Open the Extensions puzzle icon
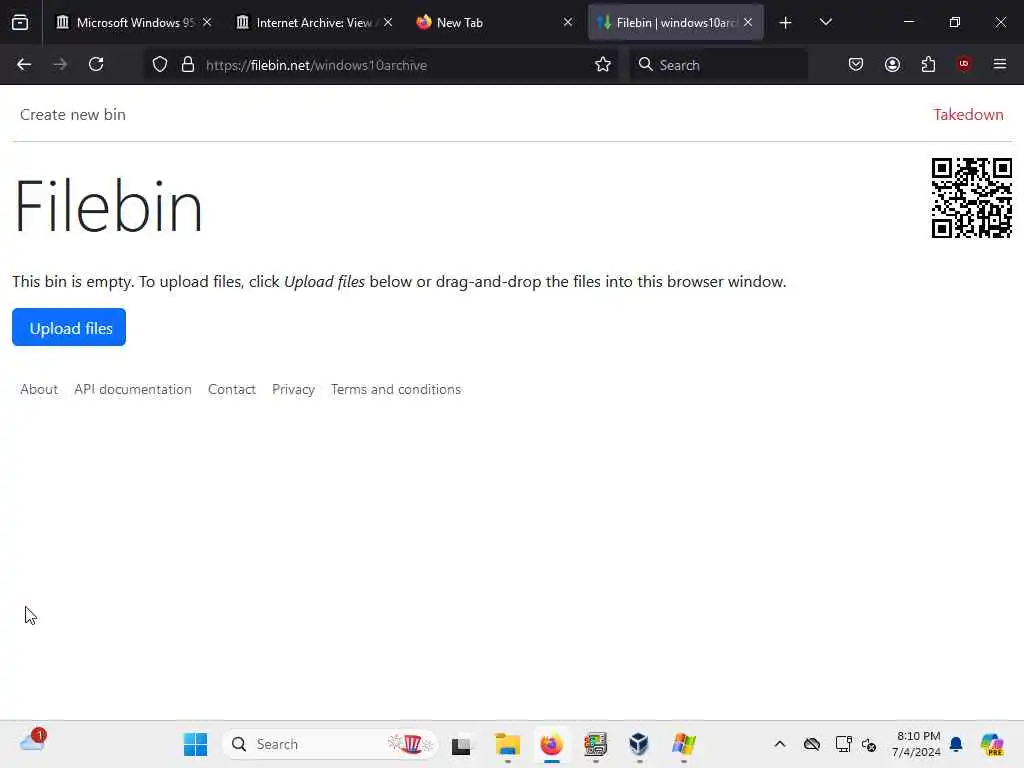1024x768 pixels. pyautogui.click(x=928, y=65)
